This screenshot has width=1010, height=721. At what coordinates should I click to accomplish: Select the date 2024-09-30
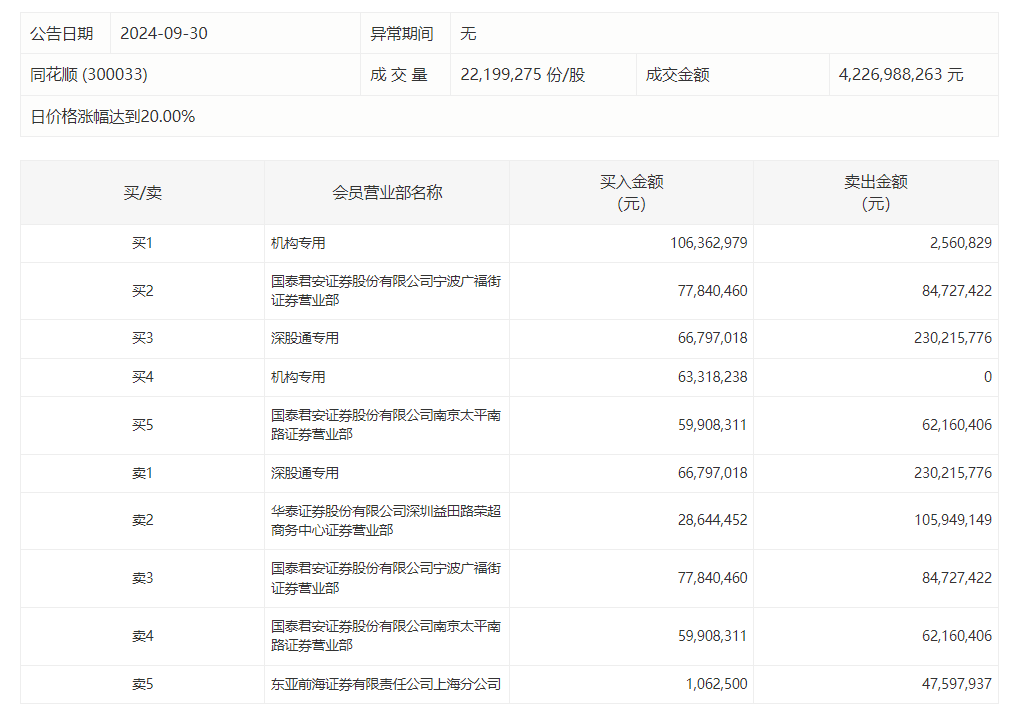[x=164, y=34]
